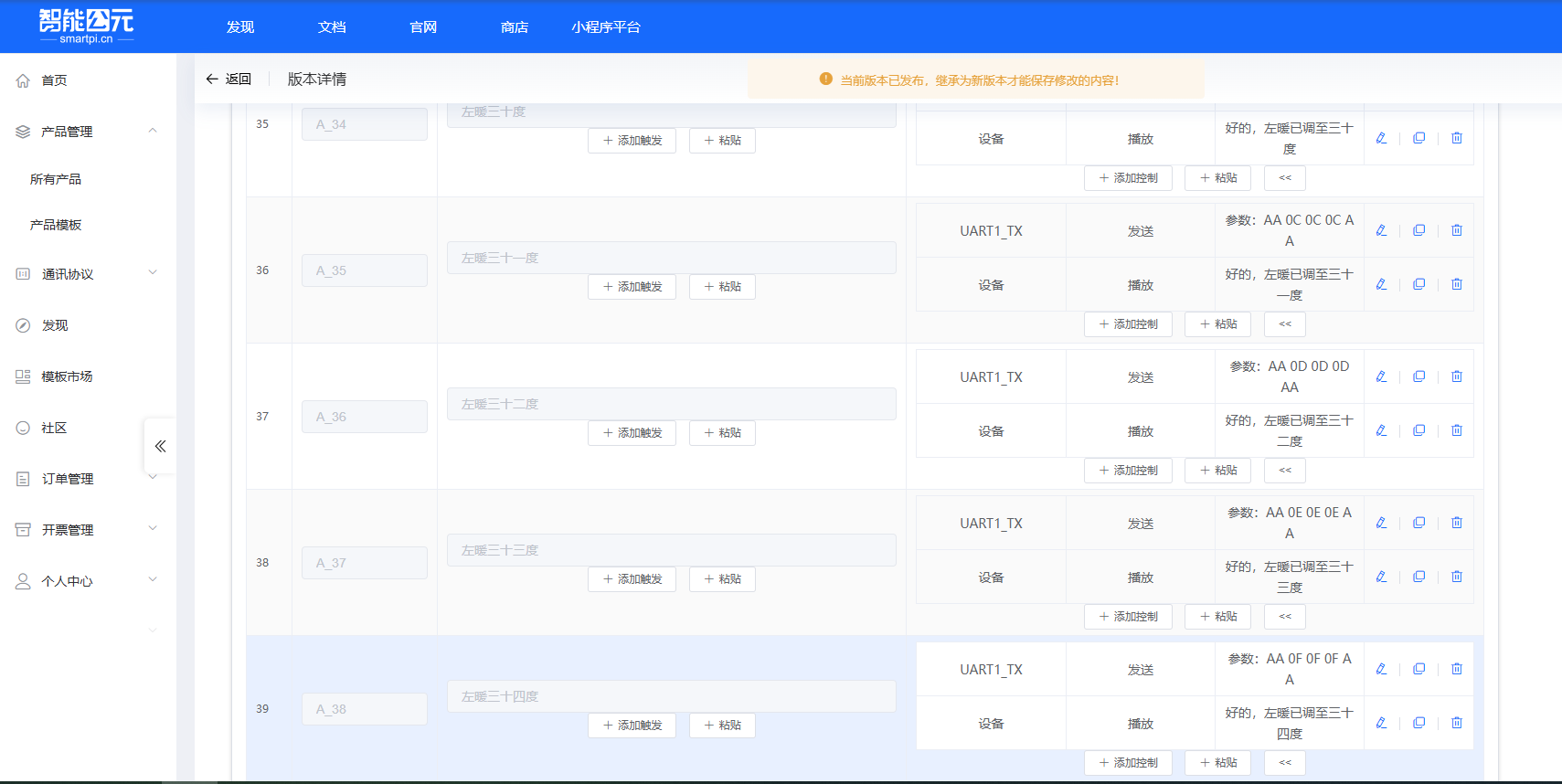The height and width of the screenshot is (784, 1562).
Task: Delete the AA 0E 0E 0E send row
Action: 1457,523
